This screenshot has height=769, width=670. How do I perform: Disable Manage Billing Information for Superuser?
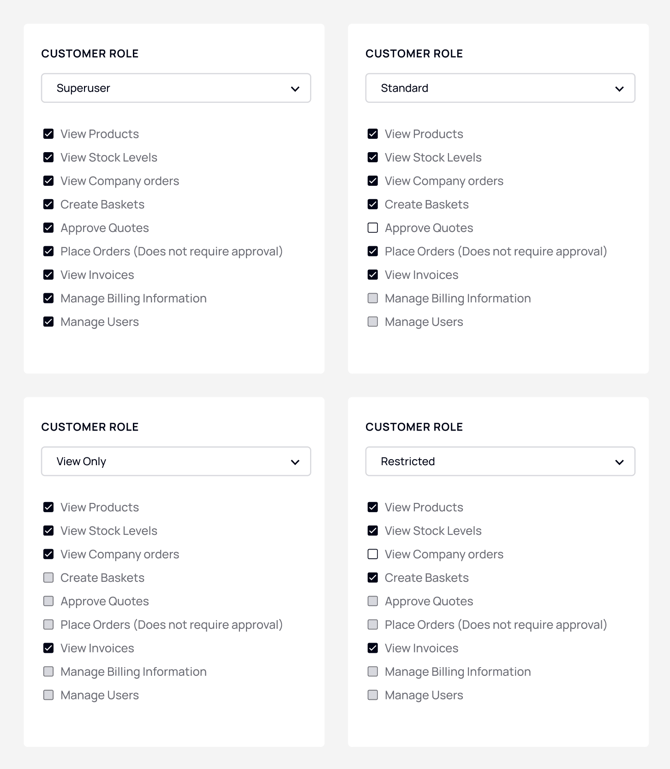point(48,298)
